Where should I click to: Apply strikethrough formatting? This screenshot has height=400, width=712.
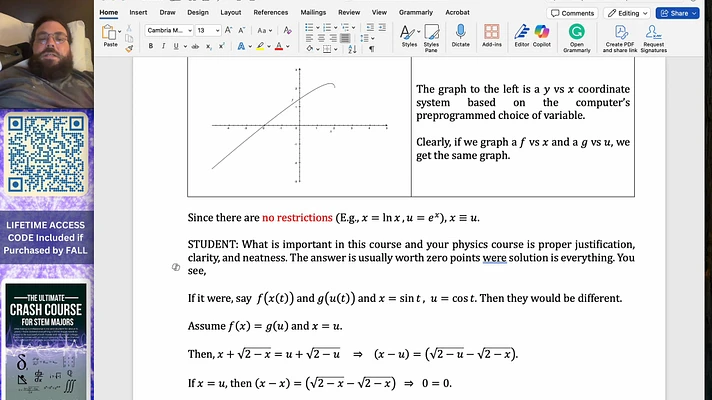pos(195,46)
